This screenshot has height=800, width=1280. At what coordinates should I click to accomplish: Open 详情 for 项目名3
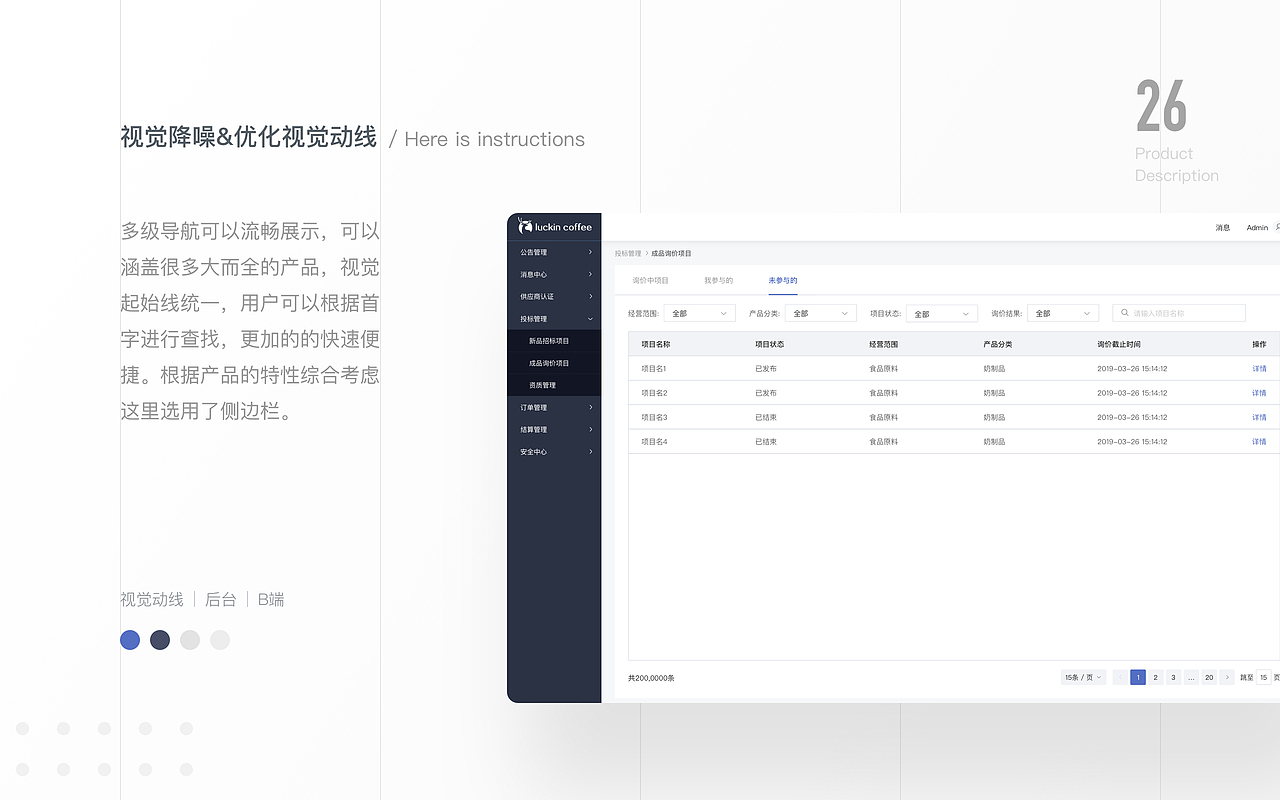click(1259, 417)
